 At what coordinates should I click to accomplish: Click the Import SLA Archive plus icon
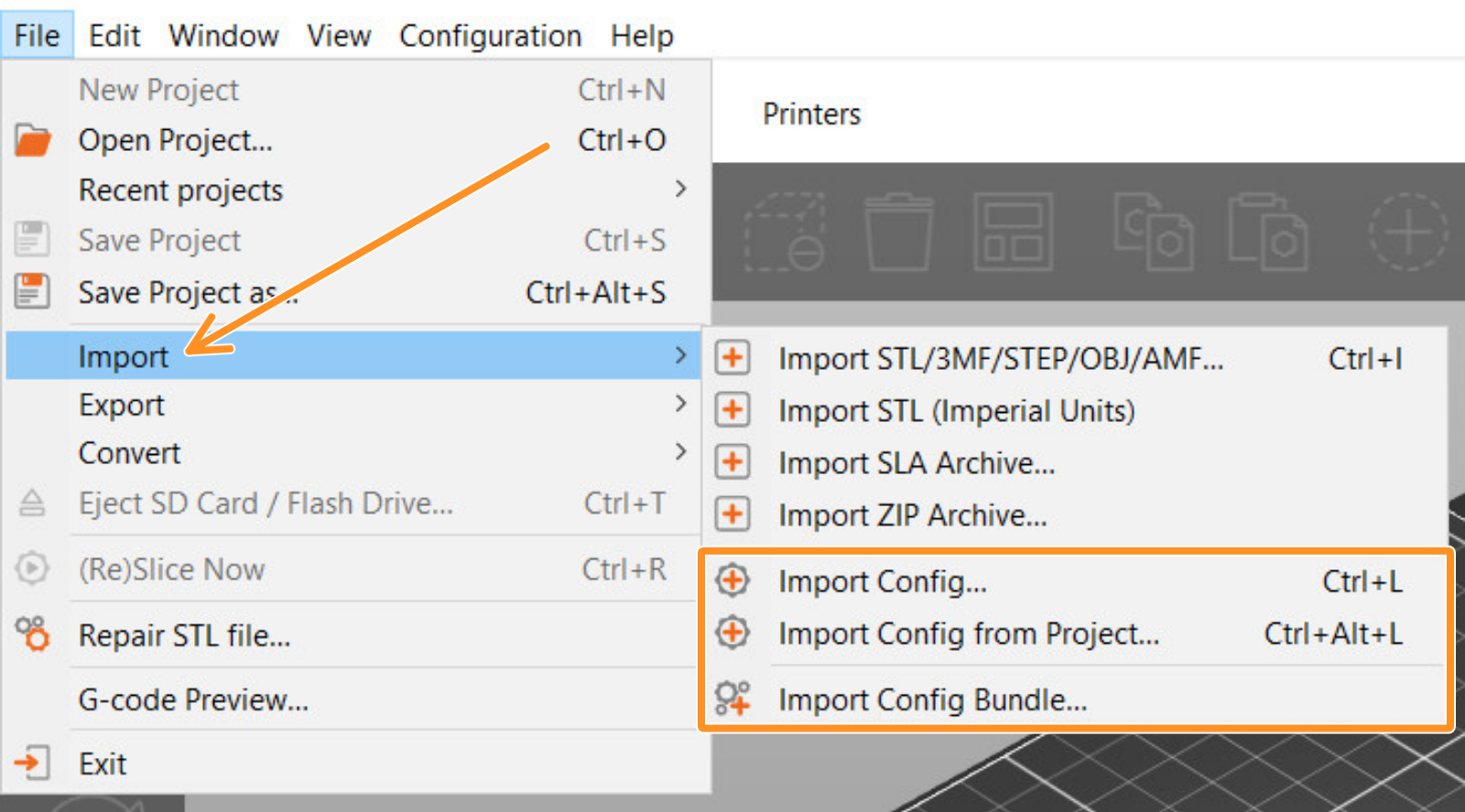pos(732,462)
